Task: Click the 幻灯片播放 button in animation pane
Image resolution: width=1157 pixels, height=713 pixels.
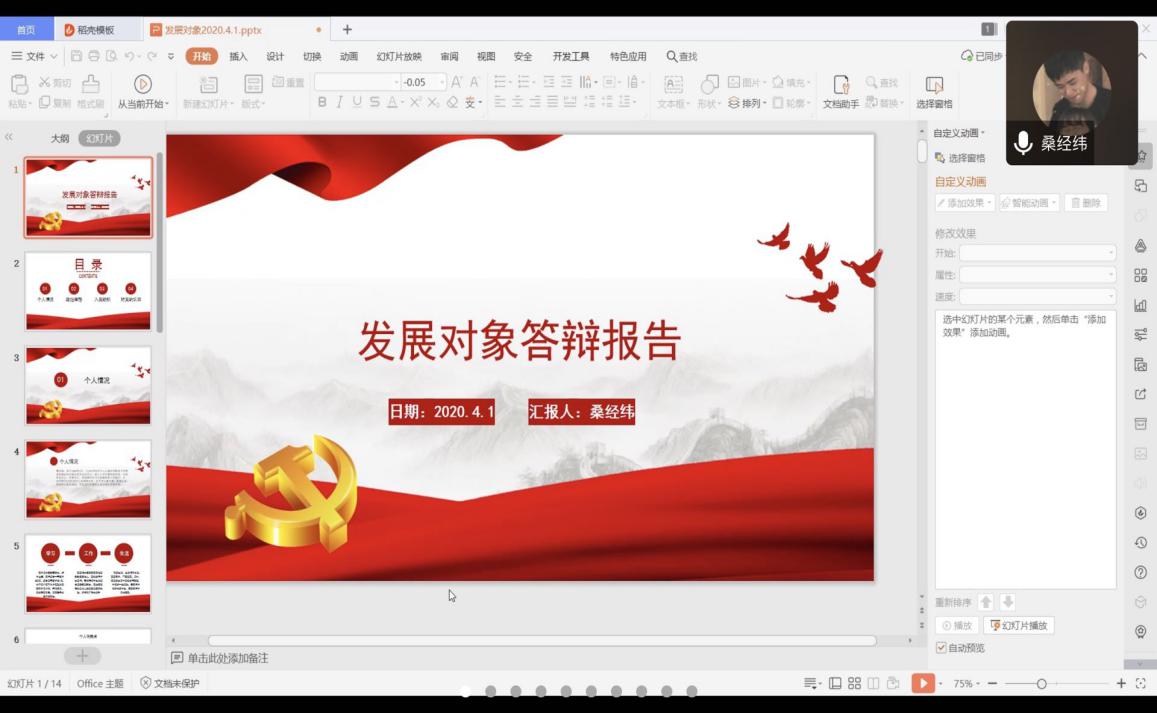Action: pyautogui.click(x=1019, y=625)
